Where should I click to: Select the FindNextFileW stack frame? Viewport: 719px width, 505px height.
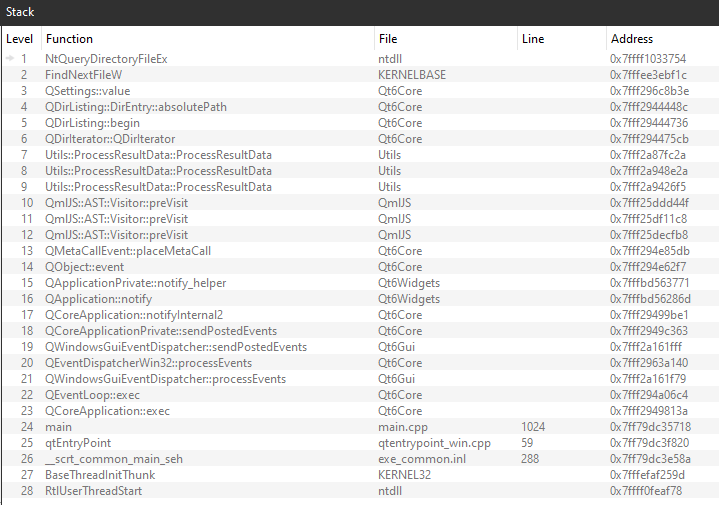pos(84,75)
